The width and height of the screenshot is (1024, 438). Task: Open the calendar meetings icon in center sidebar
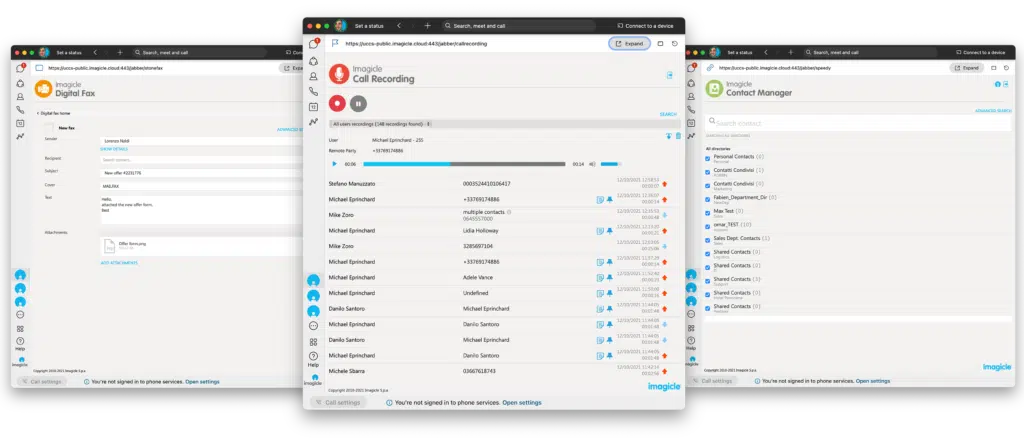pyautogui.click(x=313, y=106)
